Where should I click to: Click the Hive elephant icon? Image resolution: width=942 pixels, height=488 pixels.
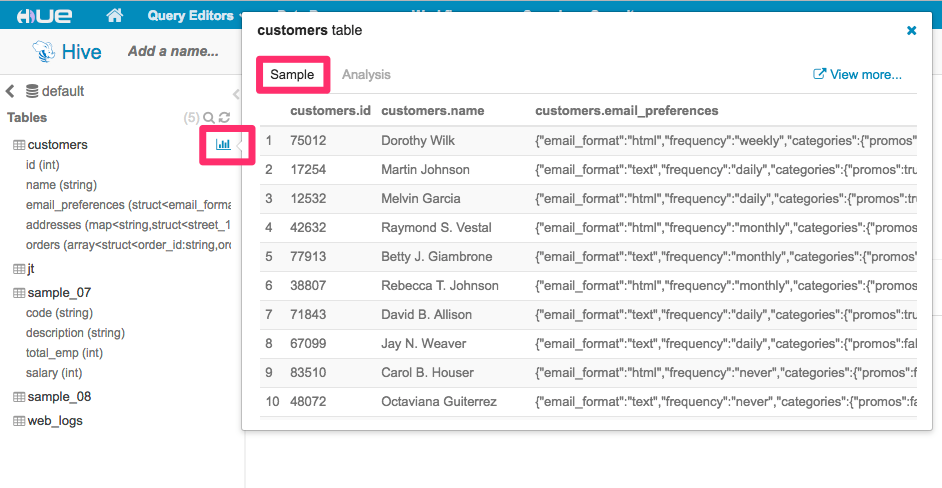tap(42, 51)
